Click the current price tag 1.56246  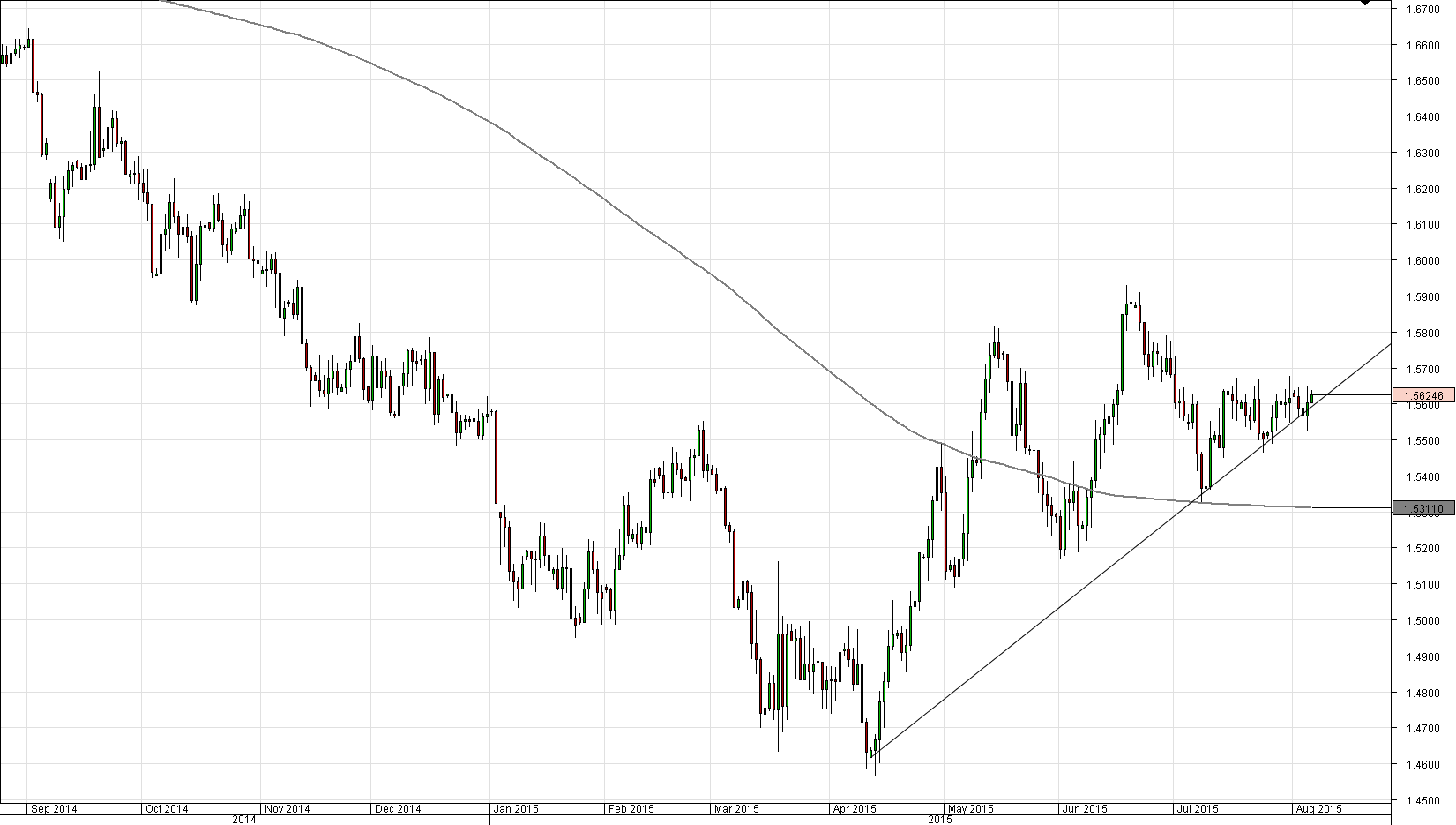[x=1422, y=395]
